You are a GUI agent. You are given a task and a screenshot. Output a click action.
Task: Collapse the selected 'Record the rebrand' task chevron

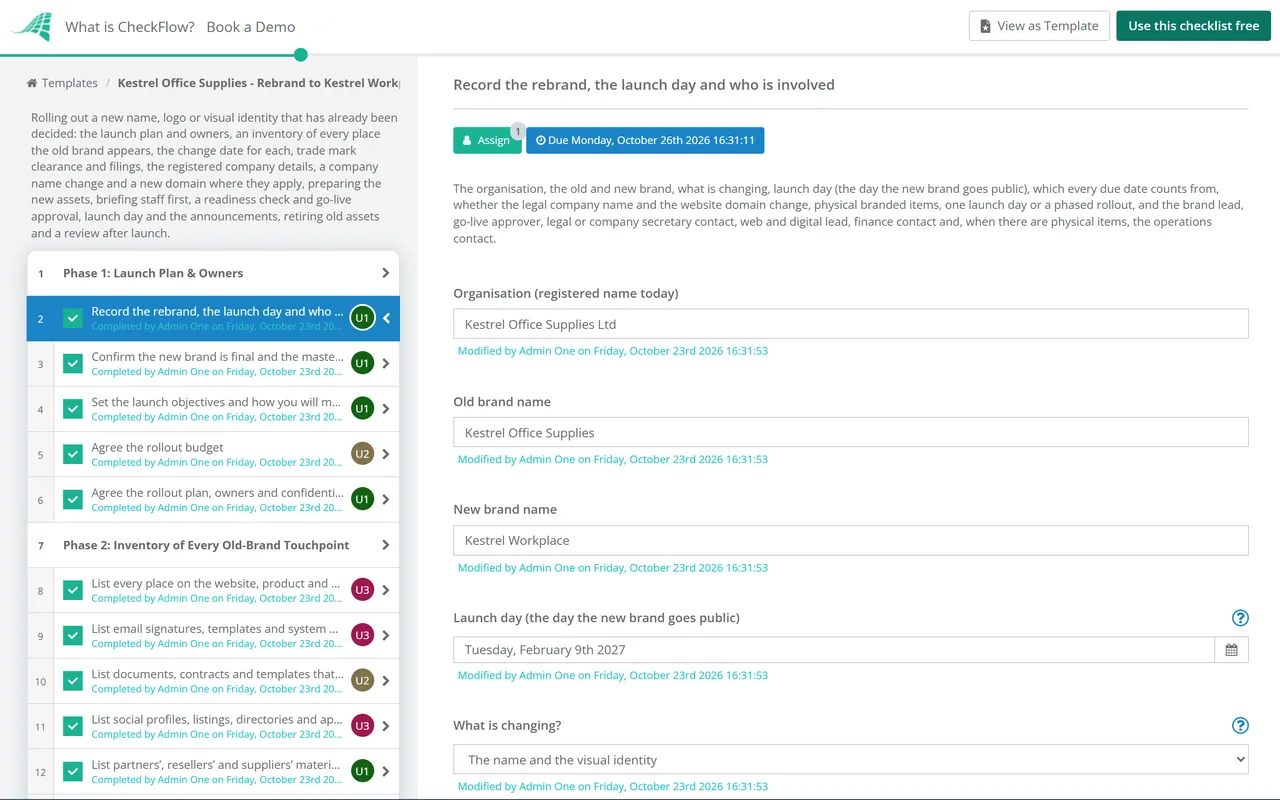[387, 318]
